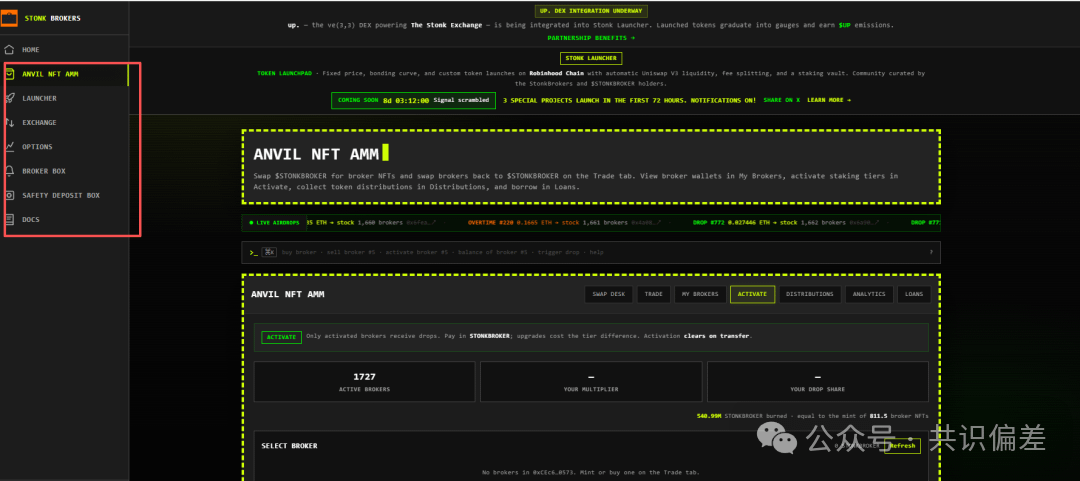Click the UP. DEX Integration Underway banner badge
Viewport: 1080px width, 481px height.
coord(591,11)
